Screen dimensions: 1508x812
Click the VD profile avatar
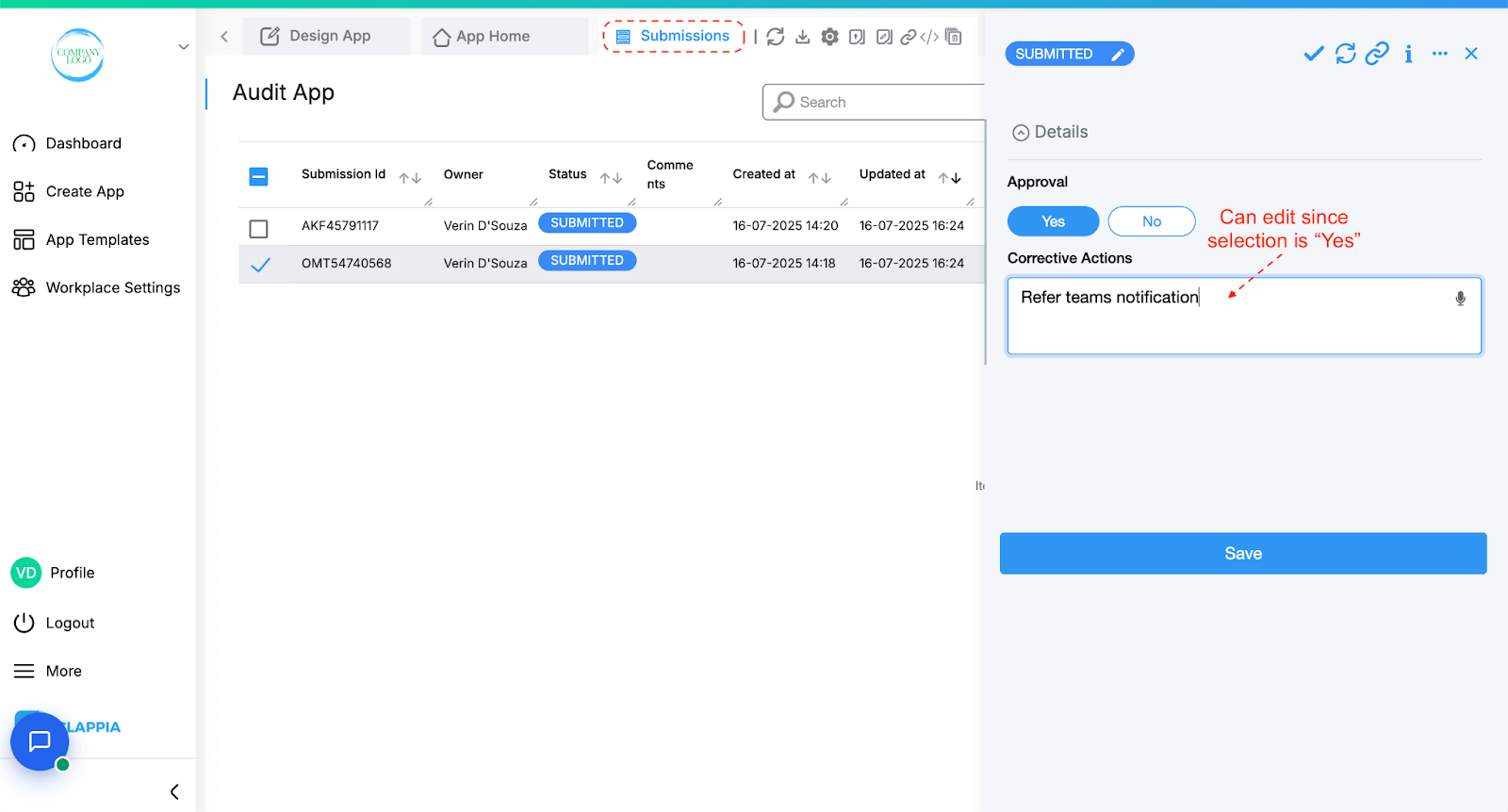[26, 573]
